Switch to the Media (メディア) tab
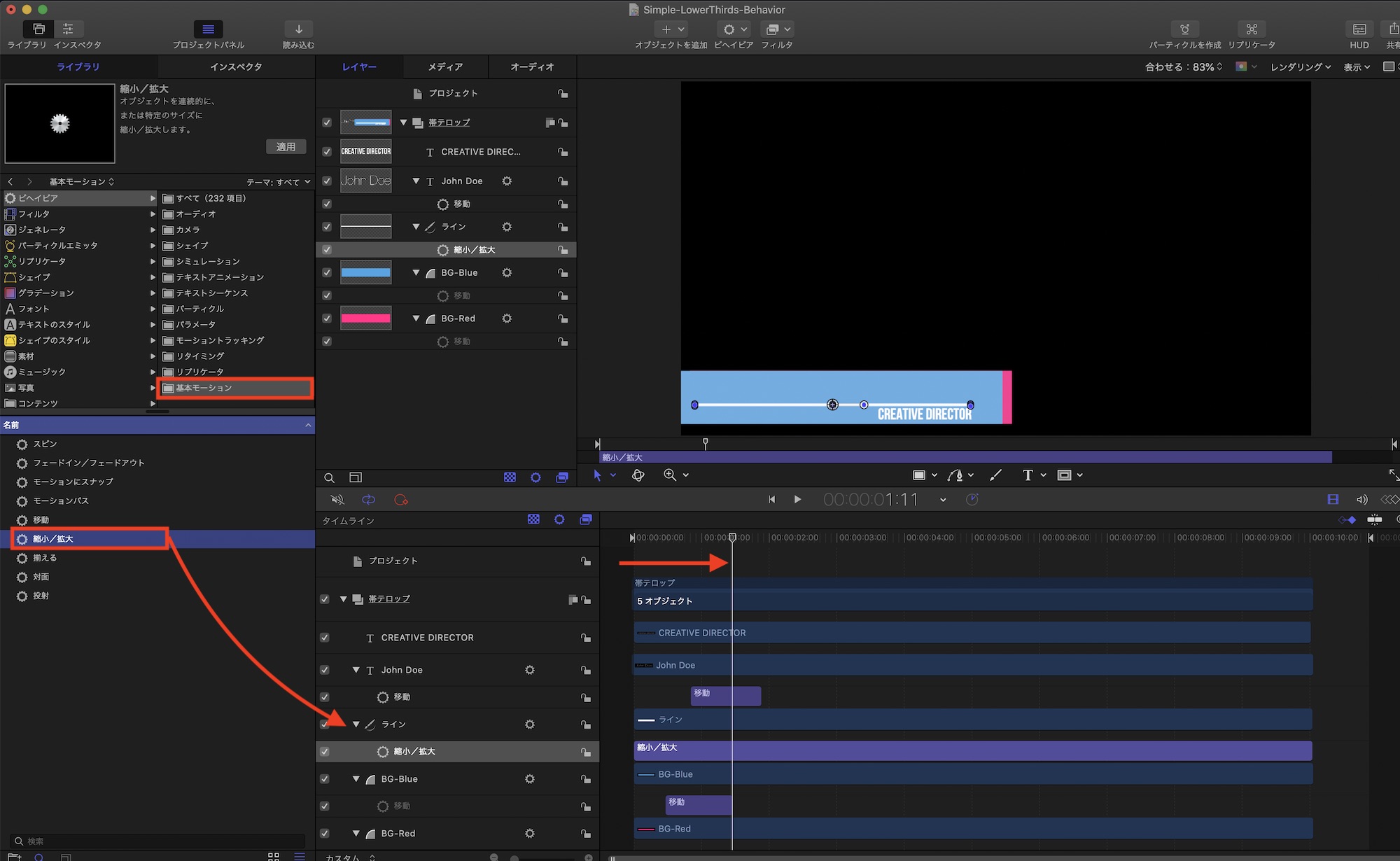 tap(445, 67)
